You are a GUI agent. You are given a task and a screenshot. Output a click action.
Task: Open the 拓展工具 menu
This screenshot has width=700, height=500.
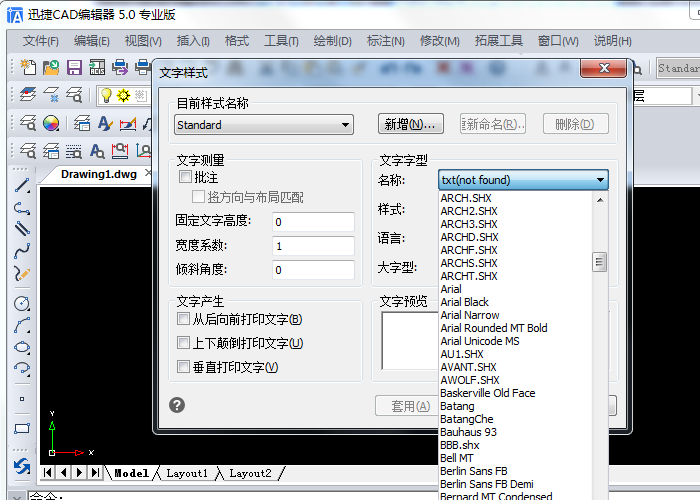pyautogui.click(x=499, y=41)
